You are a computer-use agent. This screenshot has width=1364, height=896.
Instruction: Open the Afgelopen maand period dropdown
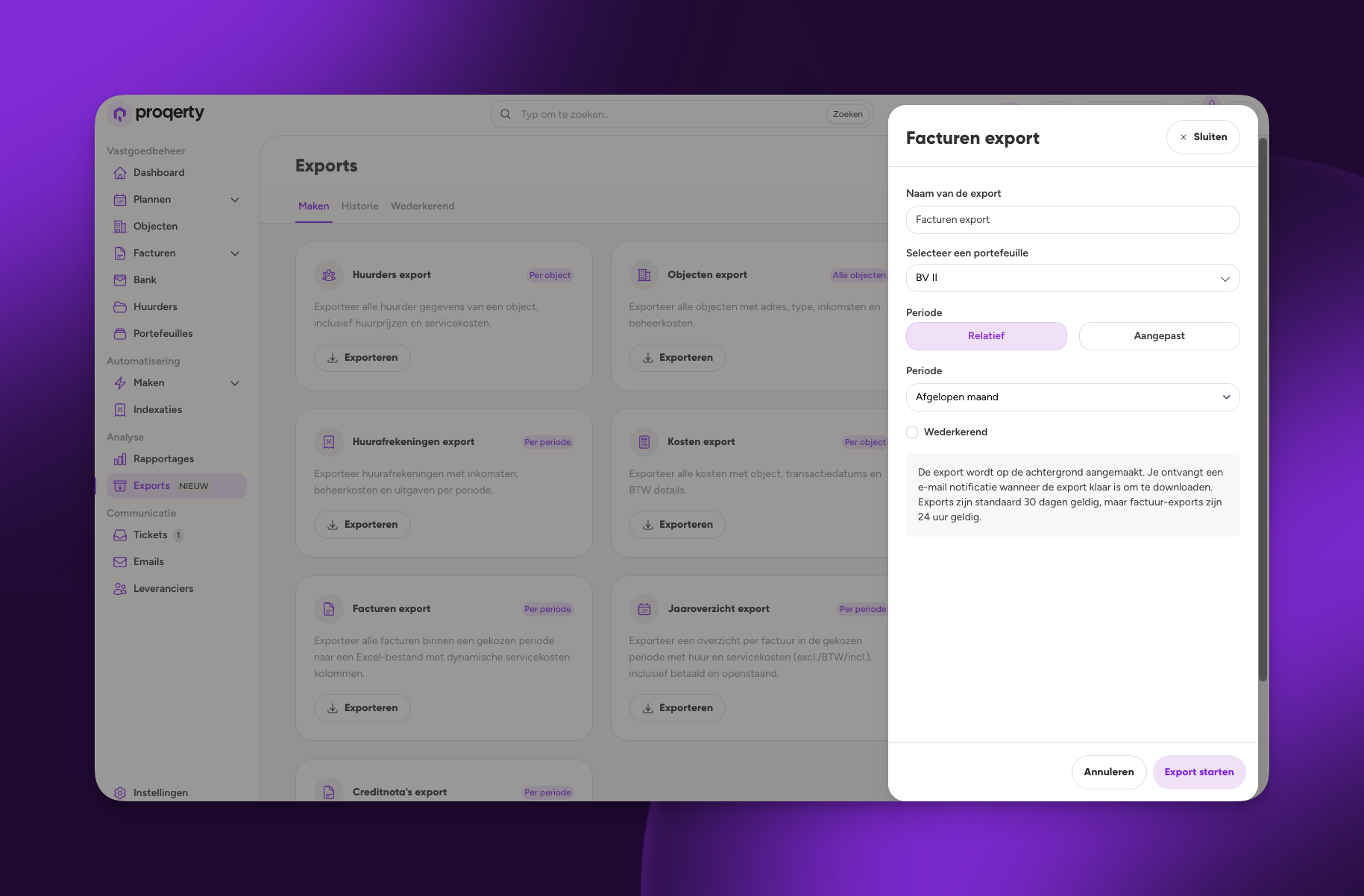1072,397
